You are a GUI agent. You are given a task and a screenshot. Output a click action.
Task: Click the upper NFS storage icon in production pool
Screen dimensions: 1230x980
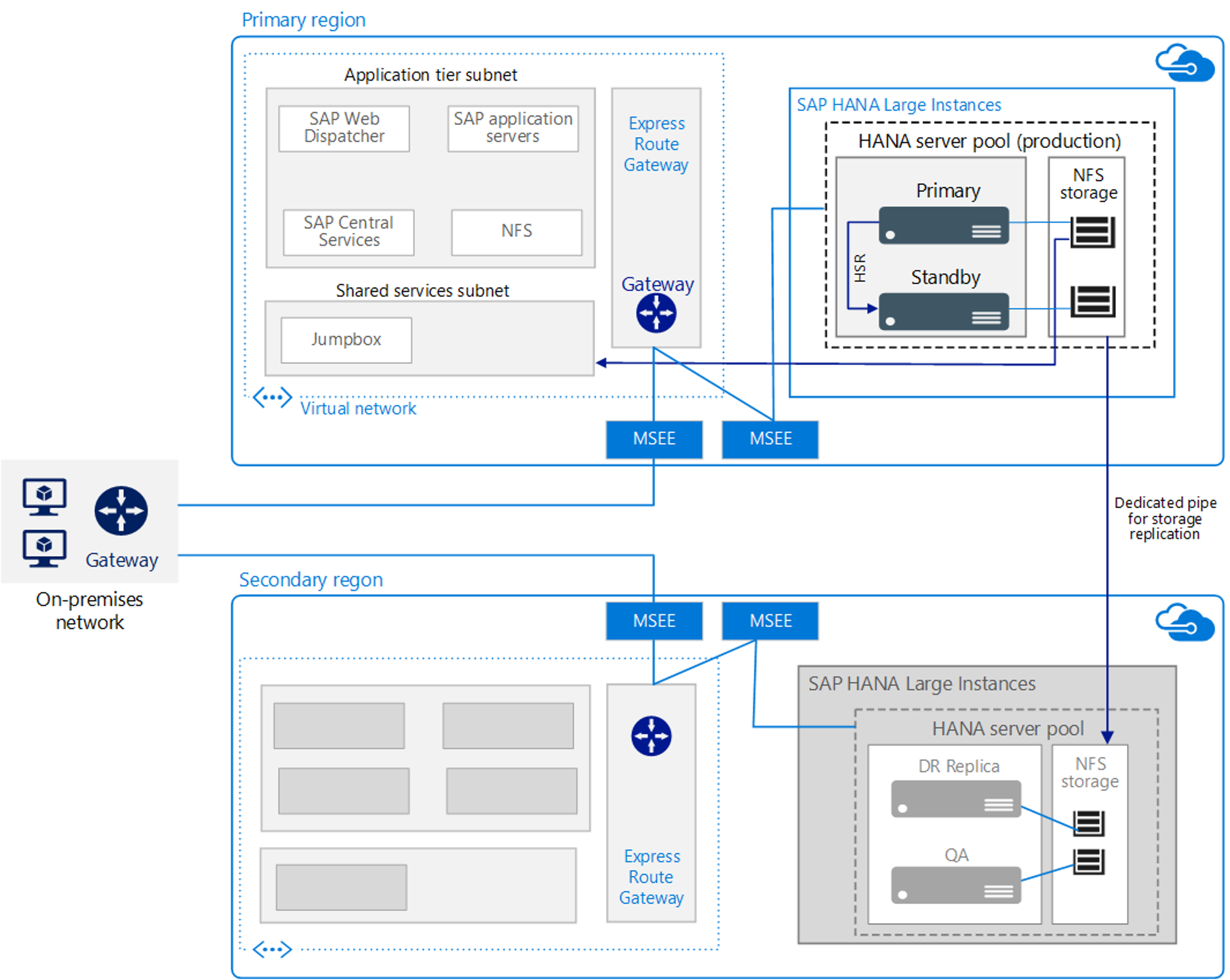pyautogui.click(x=1092, y=232)
